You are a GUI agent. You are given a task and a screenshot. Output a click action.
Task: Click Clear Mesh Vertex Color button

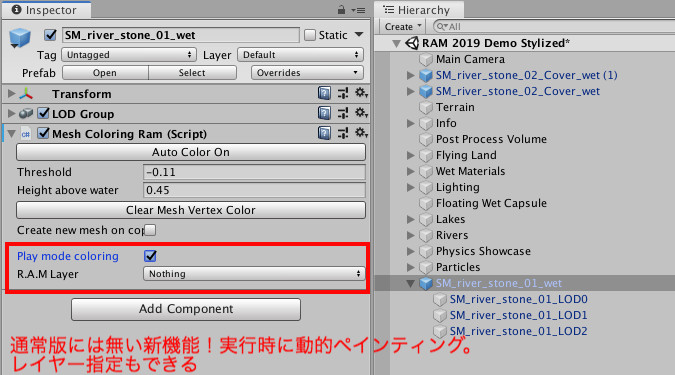coord(191,210)
